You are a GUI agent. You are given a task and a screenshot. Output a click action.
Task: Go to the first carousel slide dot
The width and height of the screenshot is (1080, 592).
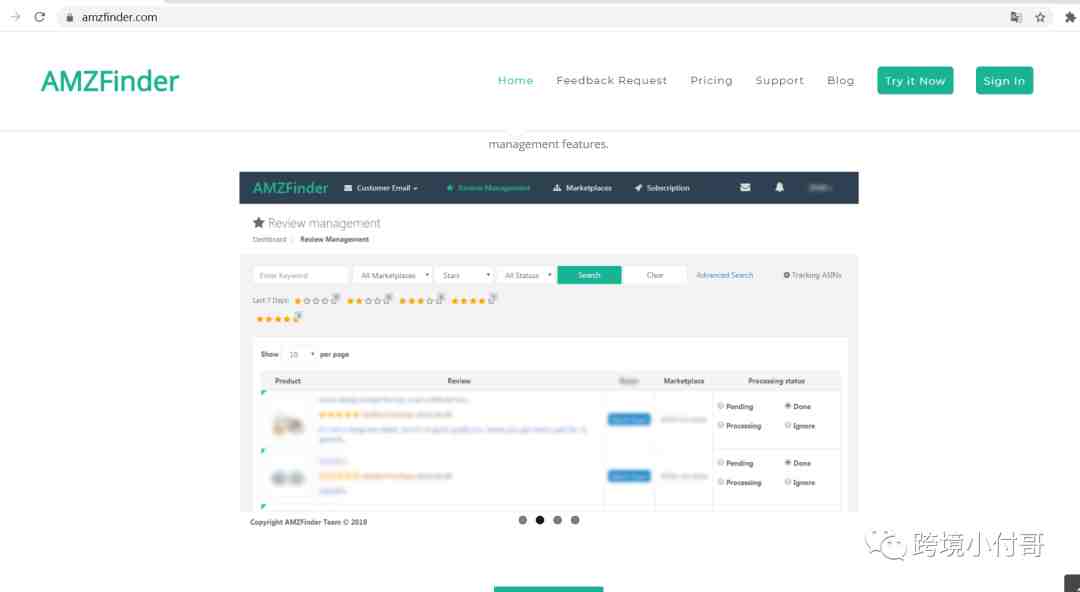pos(523,520)
